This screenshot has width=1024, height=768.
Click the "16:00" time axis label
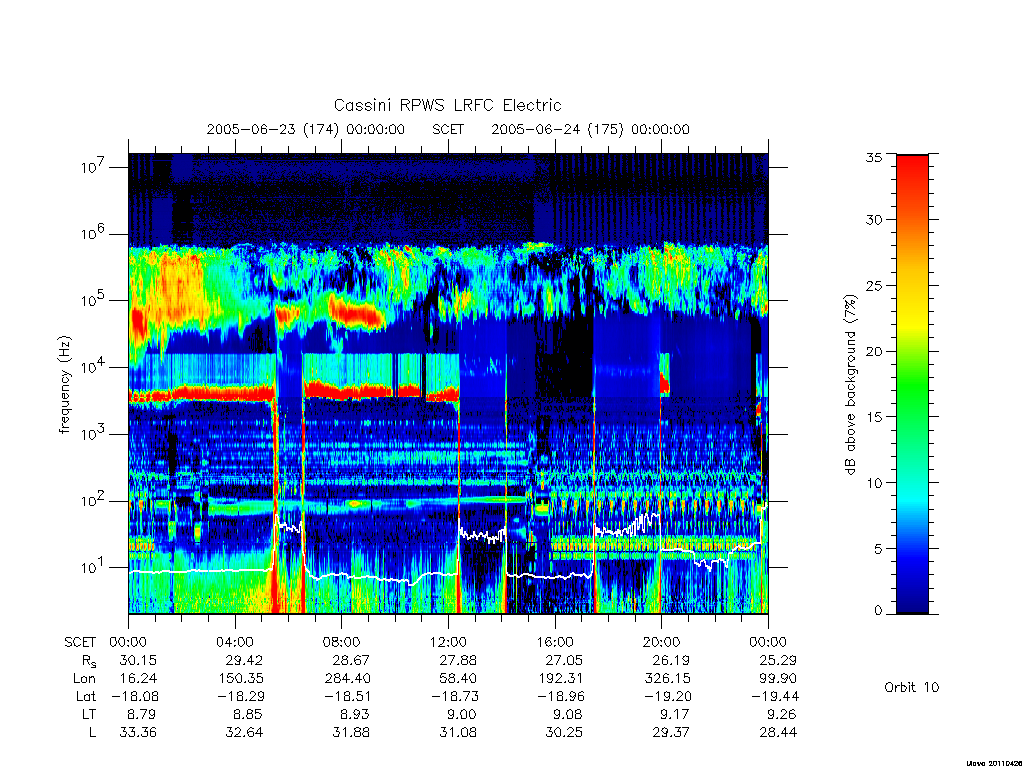[x=555, y=642]
